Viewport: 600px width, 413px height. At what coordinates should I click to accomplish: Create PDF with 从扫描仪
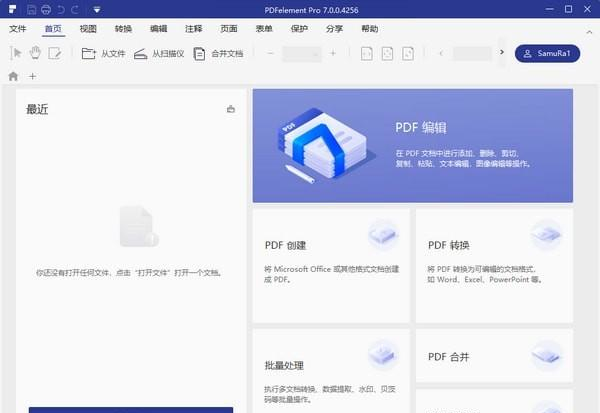[159, 54]
